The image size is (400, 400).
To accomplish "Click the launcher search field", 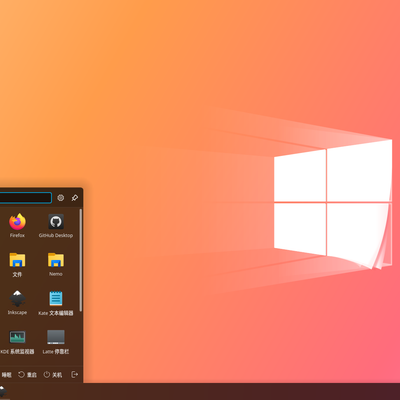I will click(26, 198).
